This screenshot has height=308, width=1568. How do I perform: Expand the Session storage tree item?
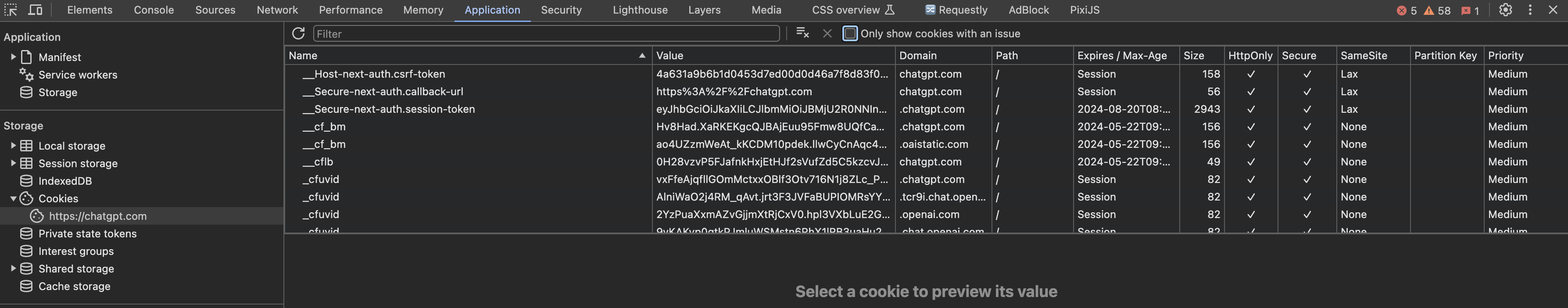point(14,163)
